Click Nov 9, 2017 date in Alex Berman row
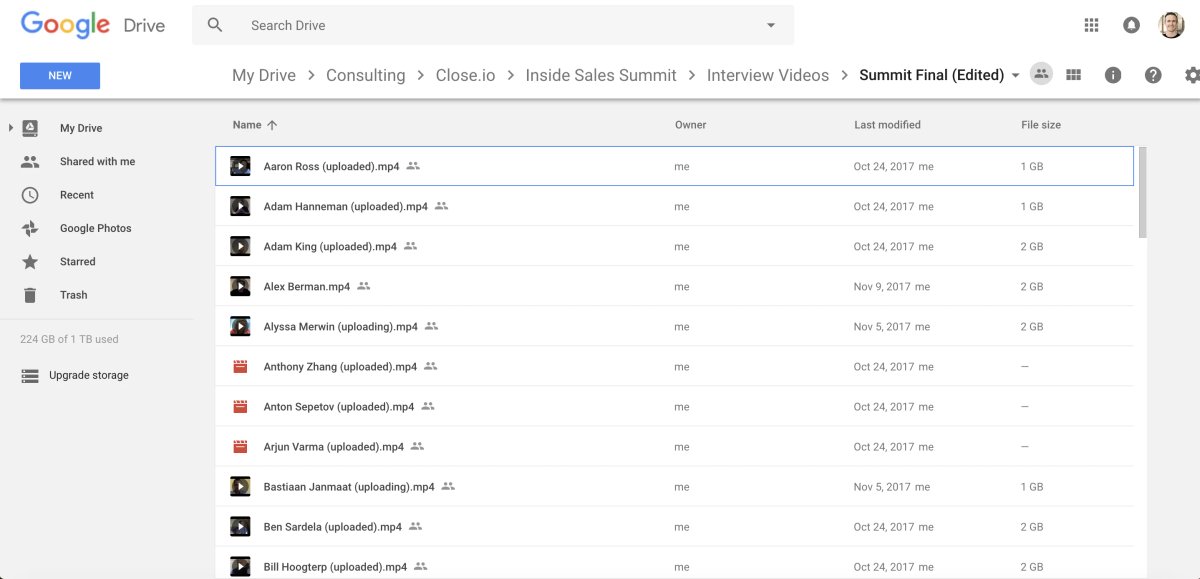This screenshot has height=579, width=1200. (x=882, y=286)
